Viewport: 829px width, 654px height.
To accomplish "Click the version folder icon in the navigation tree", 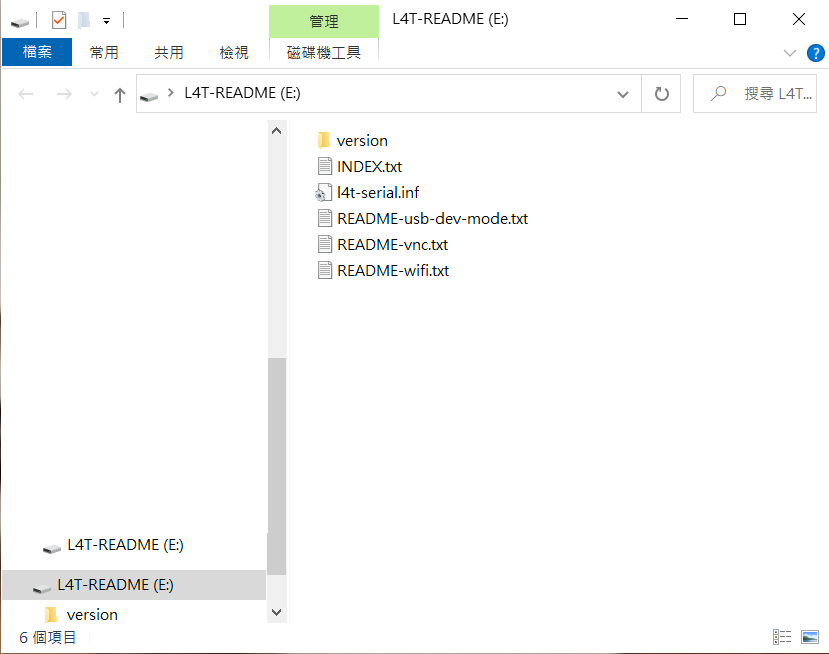I will click(51, 615).
